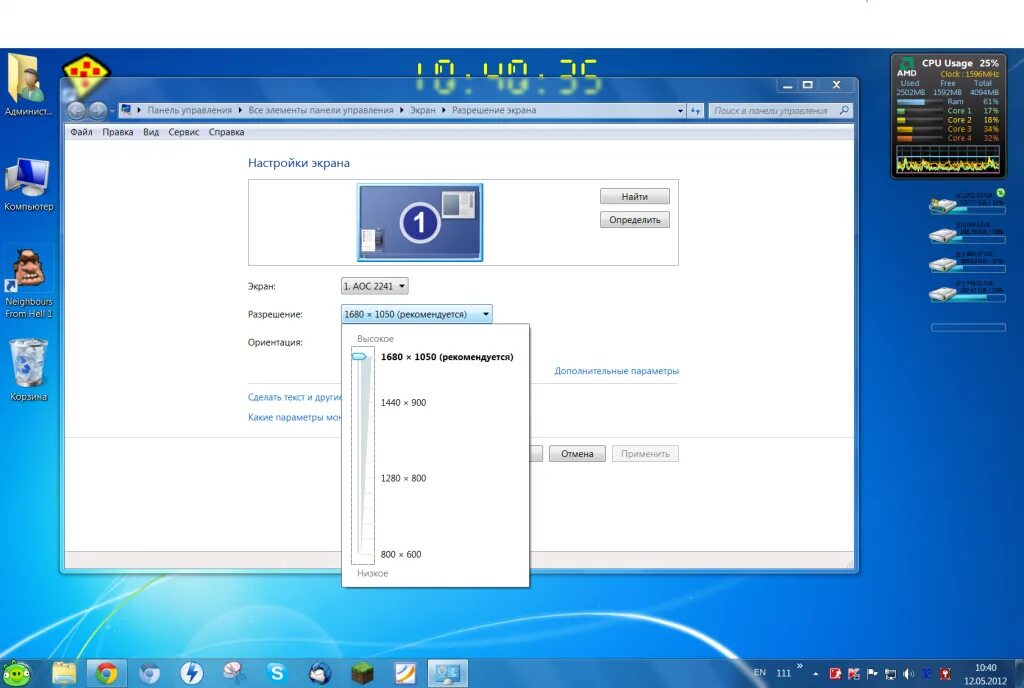Click the clock and date in the taskbar
The height and width of the screenshot is (688, 1024).
point(985,674)
